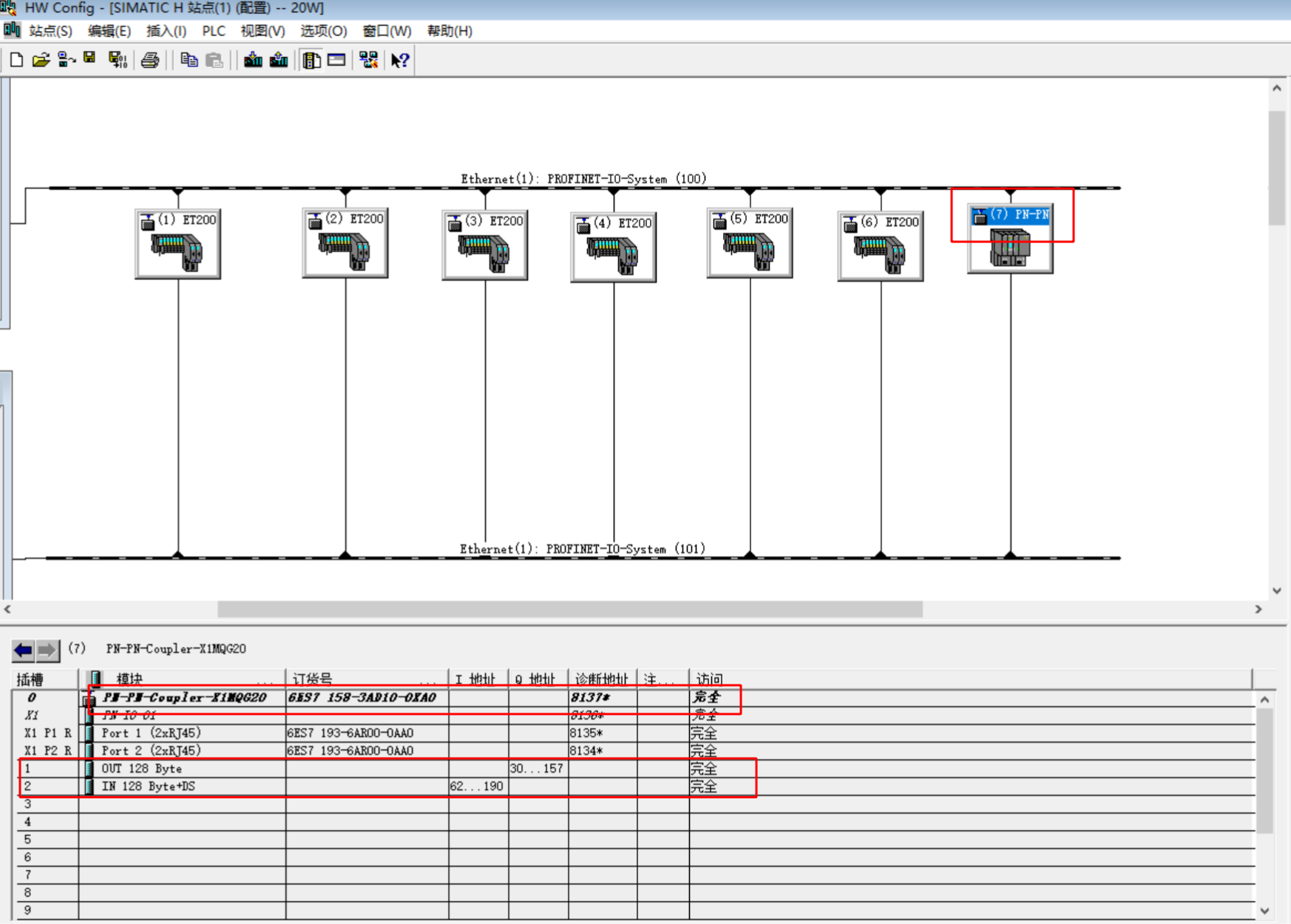Download to module using the download icon

coord(253,60)
